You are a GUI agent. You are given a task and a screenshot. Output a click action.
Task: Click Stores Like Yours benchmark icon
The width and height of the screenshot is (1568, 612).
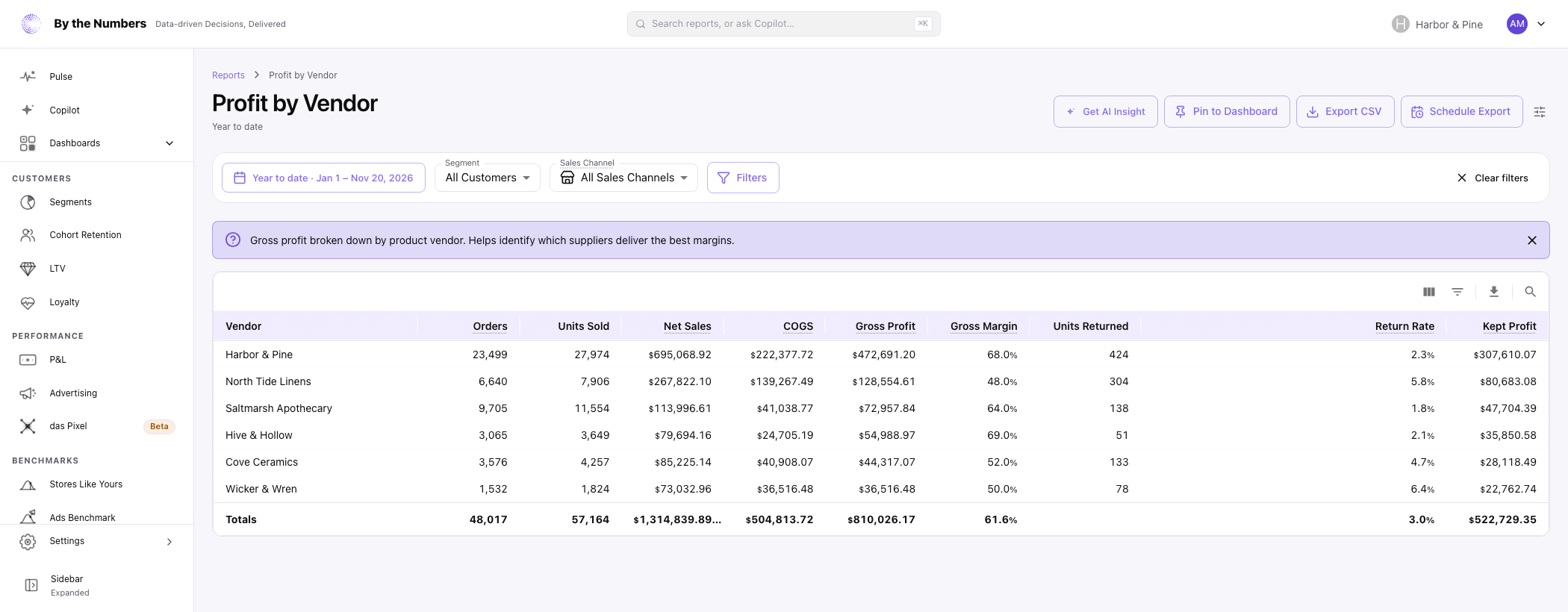pyautogui.click(x=28, y=484)
